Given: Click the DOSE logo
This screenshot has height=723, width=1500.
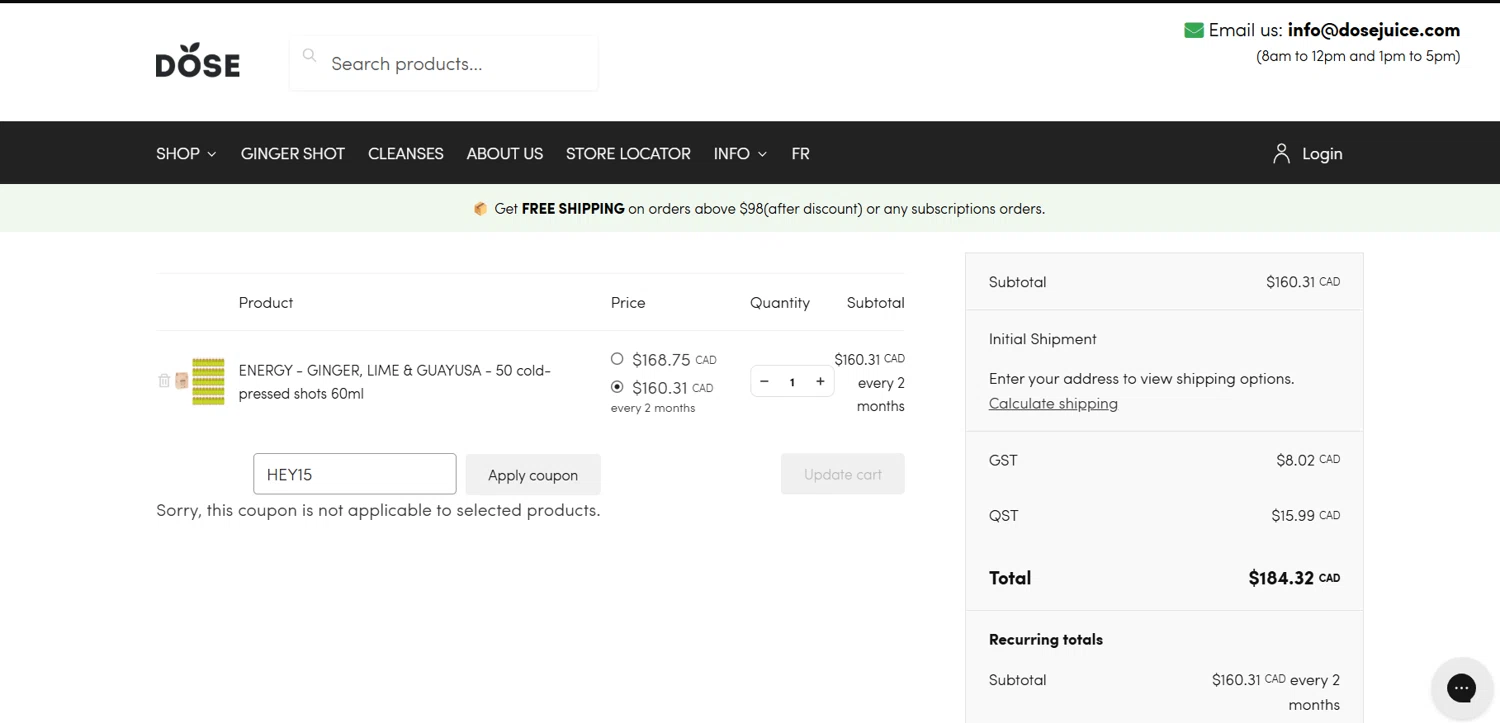Looking at the screenshot, I should (x=198, y=61).
